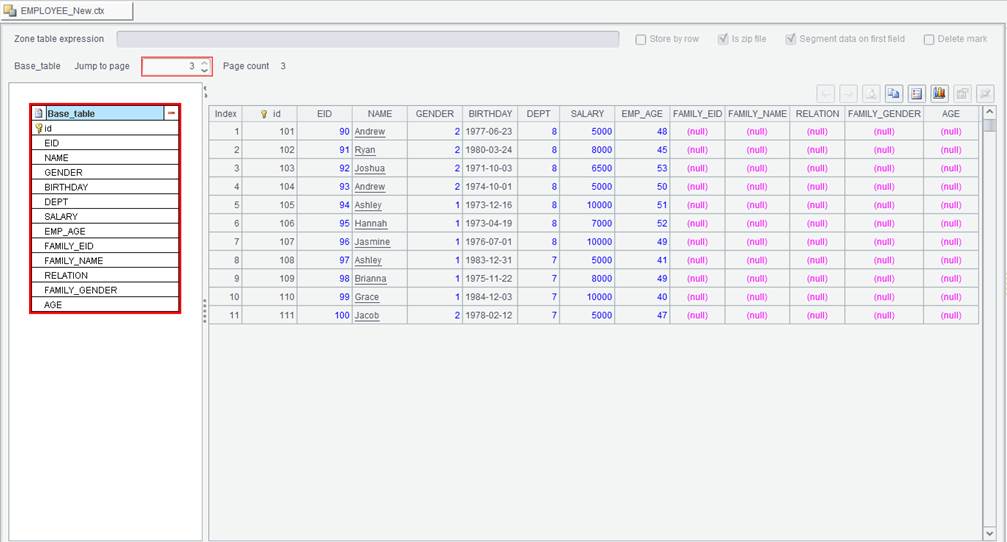Screen dimensions: 1007x542
Task: Select the DEPT field in Base_table
Action: pyautogui.click(x=105, y=202)
